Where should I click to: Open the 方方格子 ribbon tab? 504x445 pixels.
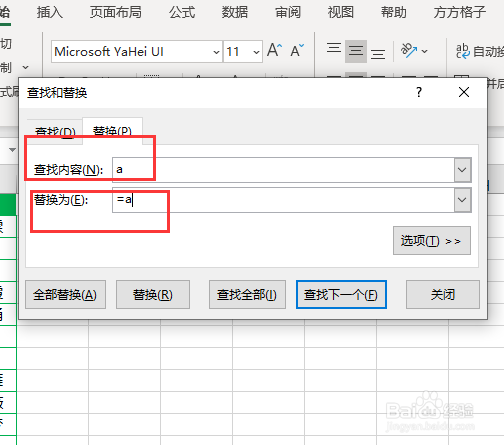tap(460, 12)
